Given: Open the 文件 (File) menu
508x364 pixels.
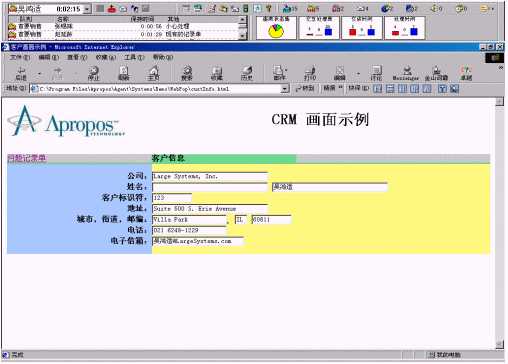Looking at the screenshot, I should (x=20, y=57).
